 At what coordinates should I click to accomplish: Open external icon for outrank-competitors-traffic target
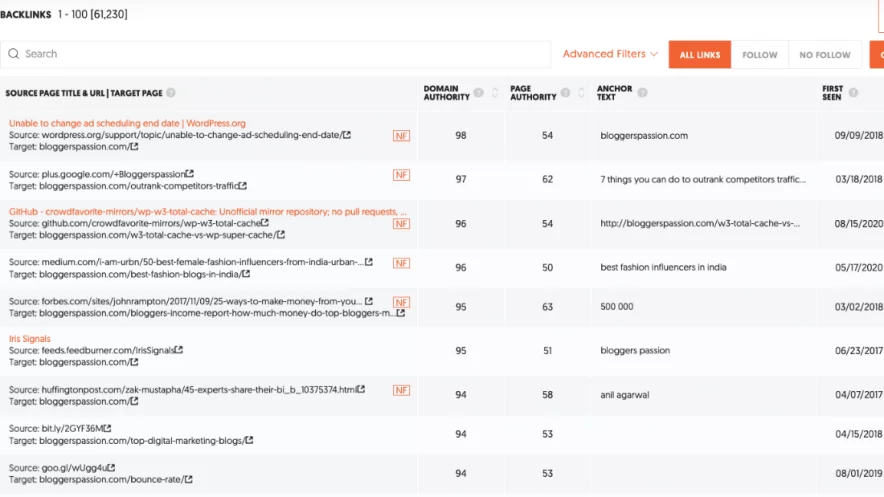[x=242, y=185]
